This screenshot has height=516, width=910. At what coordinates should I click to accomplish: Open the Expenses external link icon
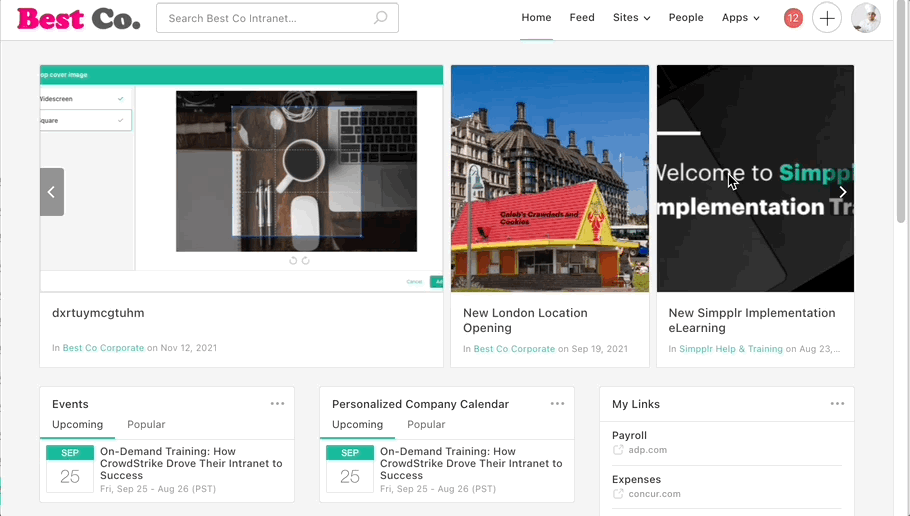click(618, 494)
